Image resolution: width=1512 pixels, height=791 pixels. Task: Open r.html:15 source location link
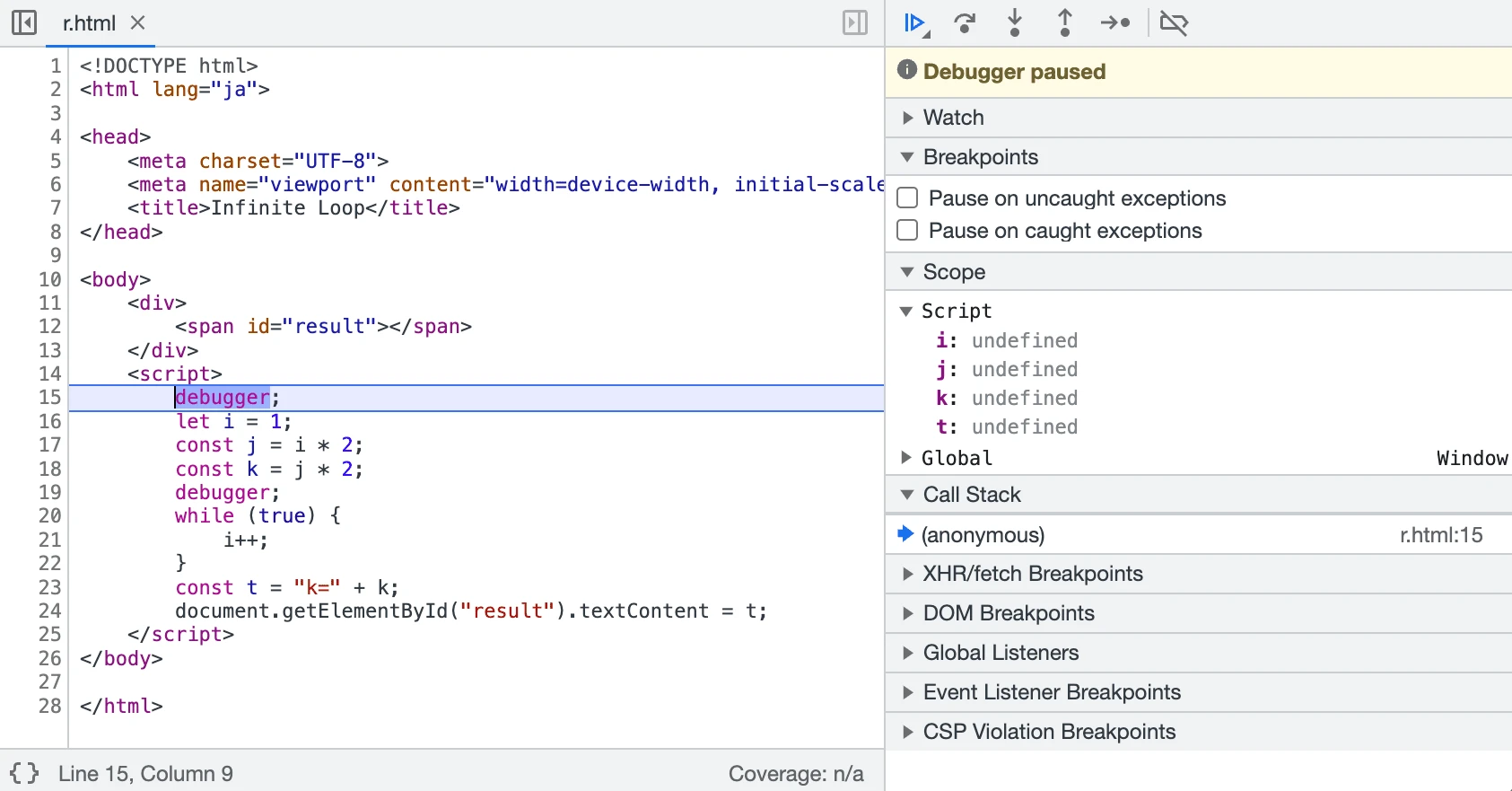click(1441, 535)
